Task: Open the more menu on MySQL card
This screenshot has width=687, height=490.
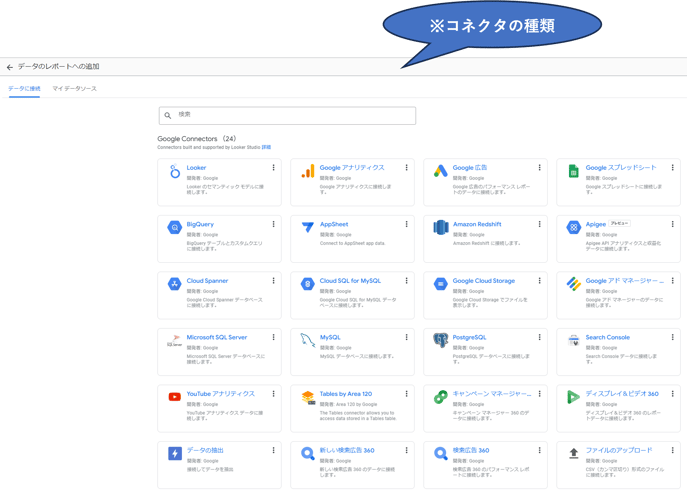Action: [x=407, y=337]
